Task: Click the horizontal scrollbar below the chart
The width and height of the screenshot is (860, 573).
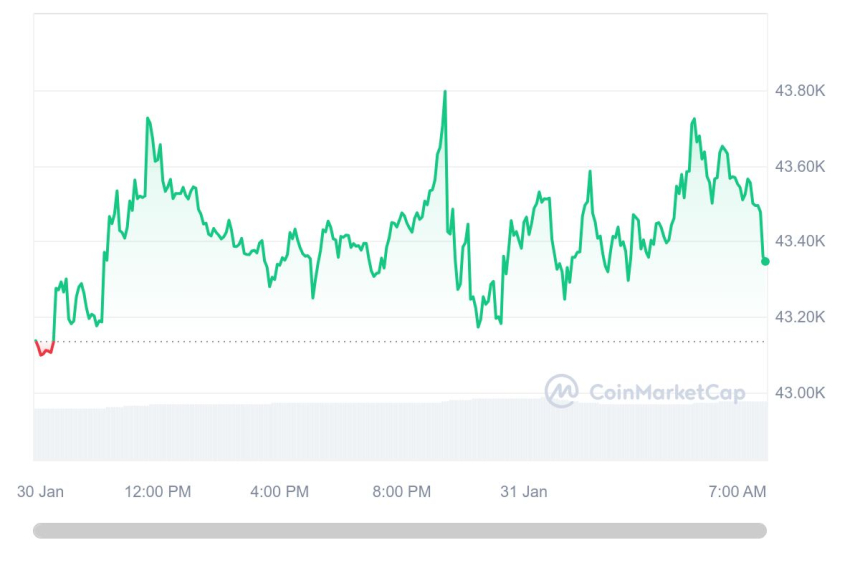Action: 400,530
